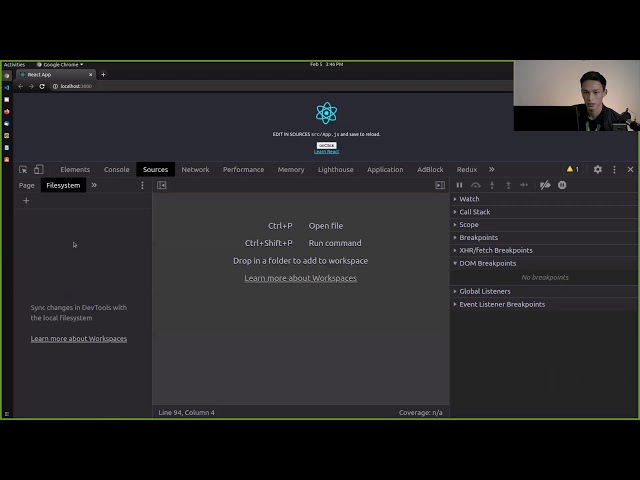Step out of current function icon

click(x=508, y=185)
